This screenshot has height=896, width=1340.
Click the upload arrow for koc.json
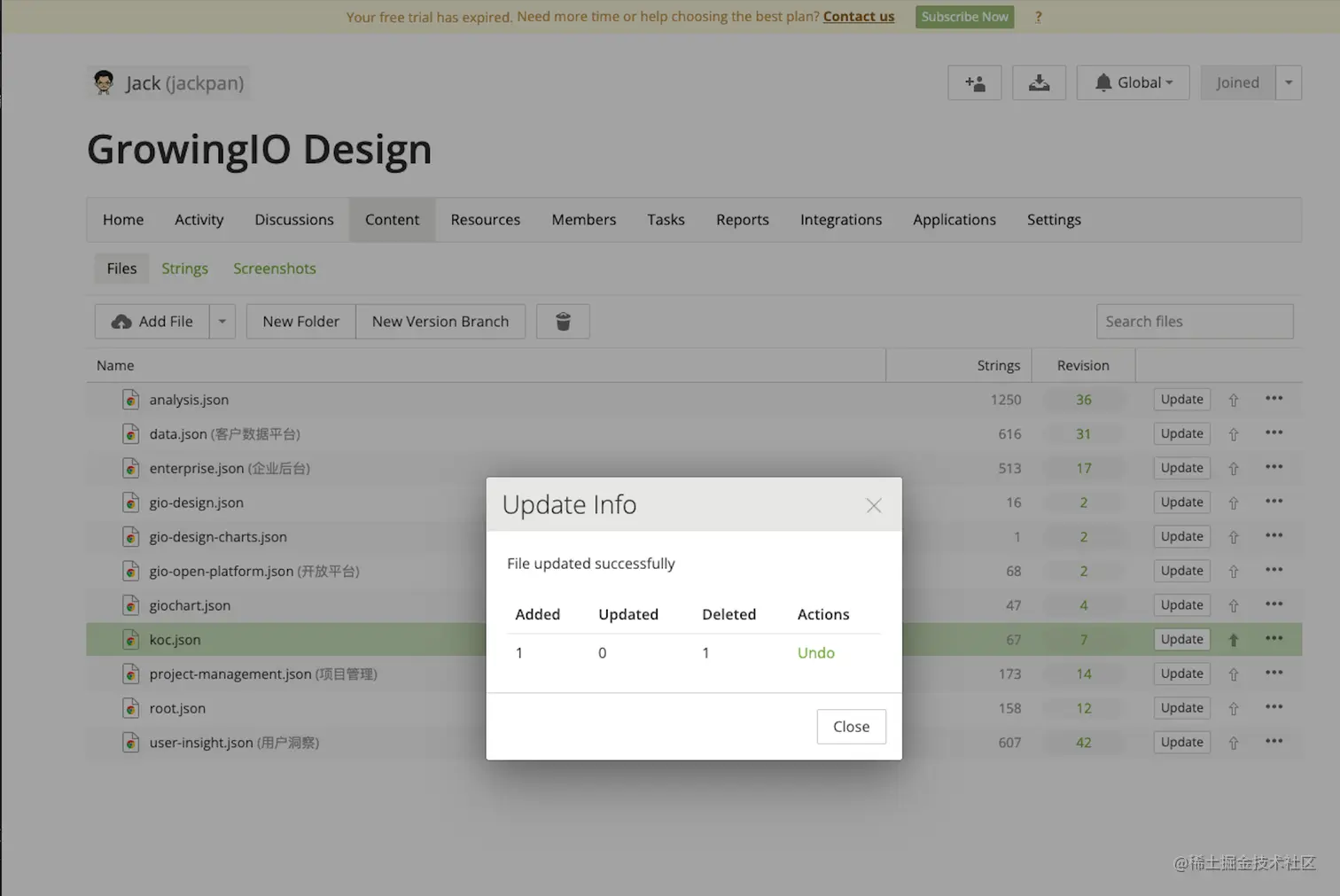coord(1233,640)
